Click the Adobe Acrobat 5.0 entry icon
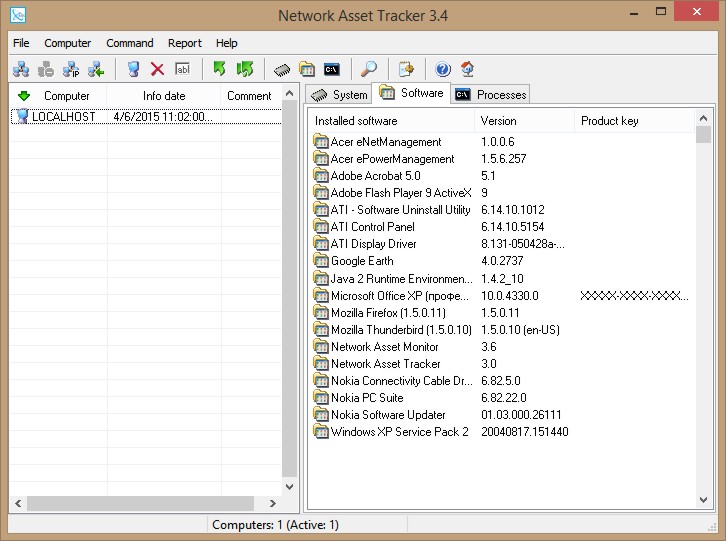Viewport: 726px width, 541px height. [x=321, y=176]
